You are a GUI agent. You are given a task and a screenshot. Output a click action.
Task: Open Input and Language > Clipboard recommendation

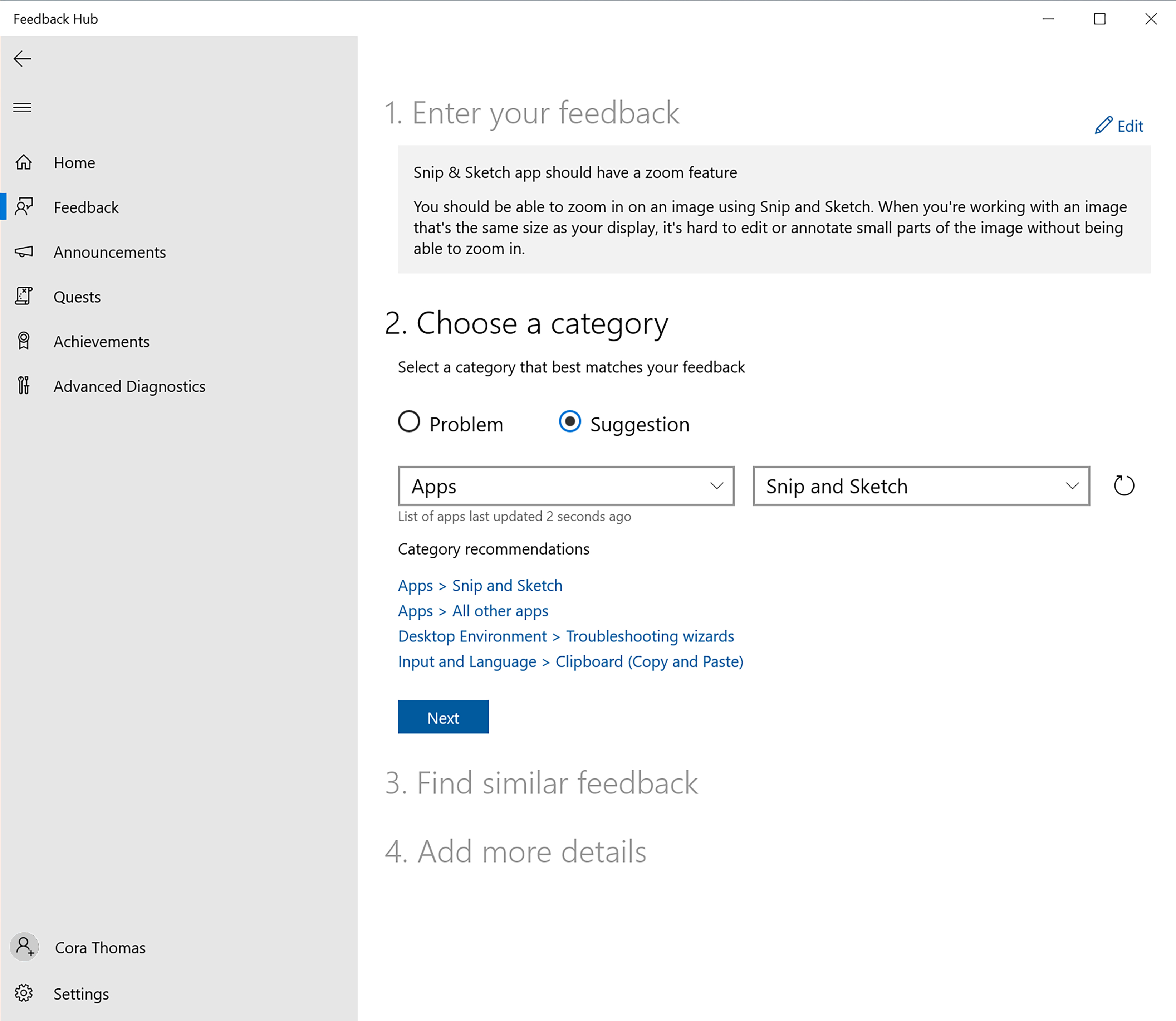point(571,660)
